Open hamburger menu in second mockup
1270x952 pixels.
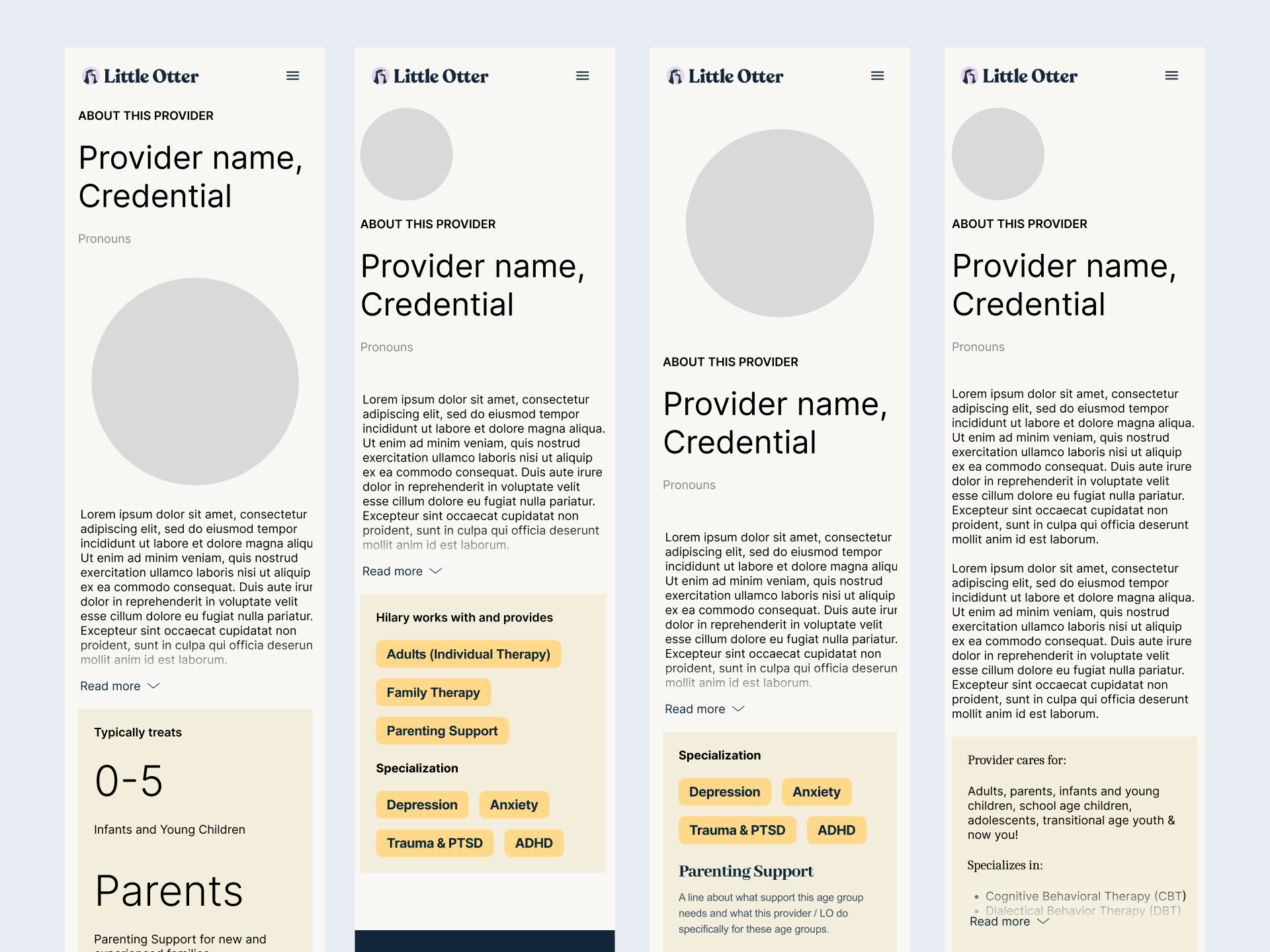coord(582,76)
